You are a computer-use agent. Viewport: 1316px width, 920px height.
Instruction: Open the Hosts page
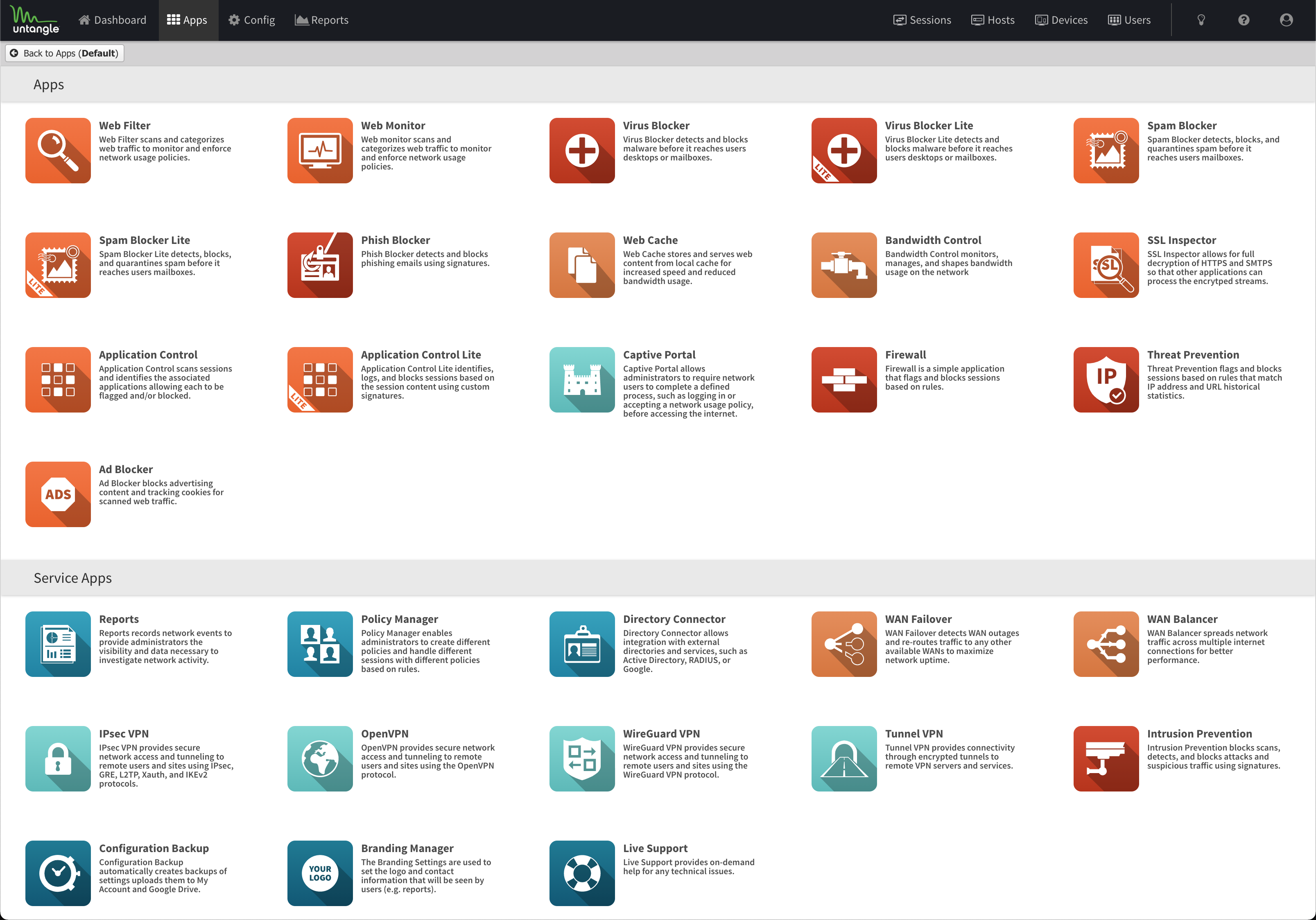pyautogui.click(x=993, y=20)
